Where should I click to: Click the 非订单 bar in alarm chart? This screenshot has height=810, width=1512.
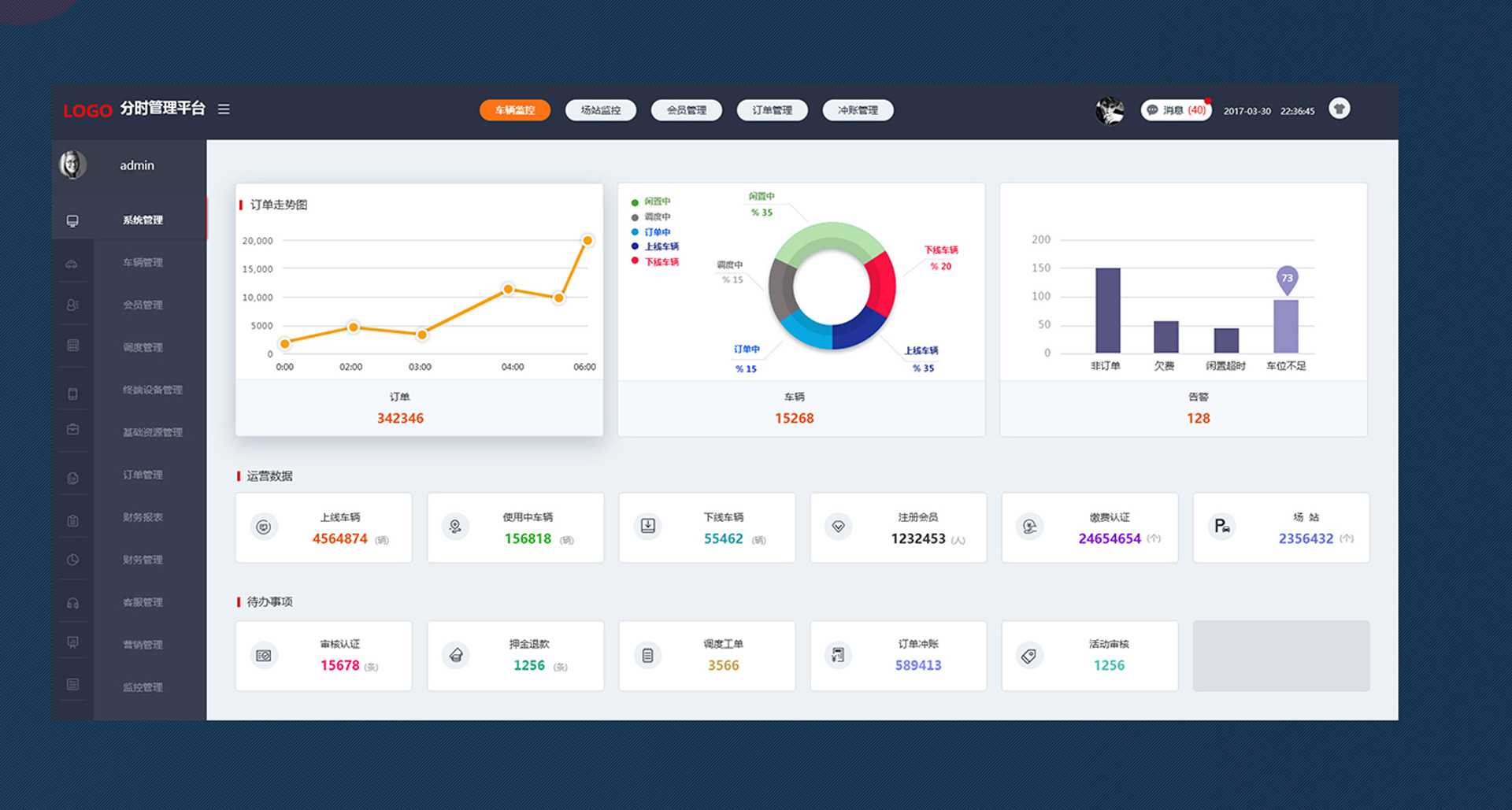tap(1108, 310)
